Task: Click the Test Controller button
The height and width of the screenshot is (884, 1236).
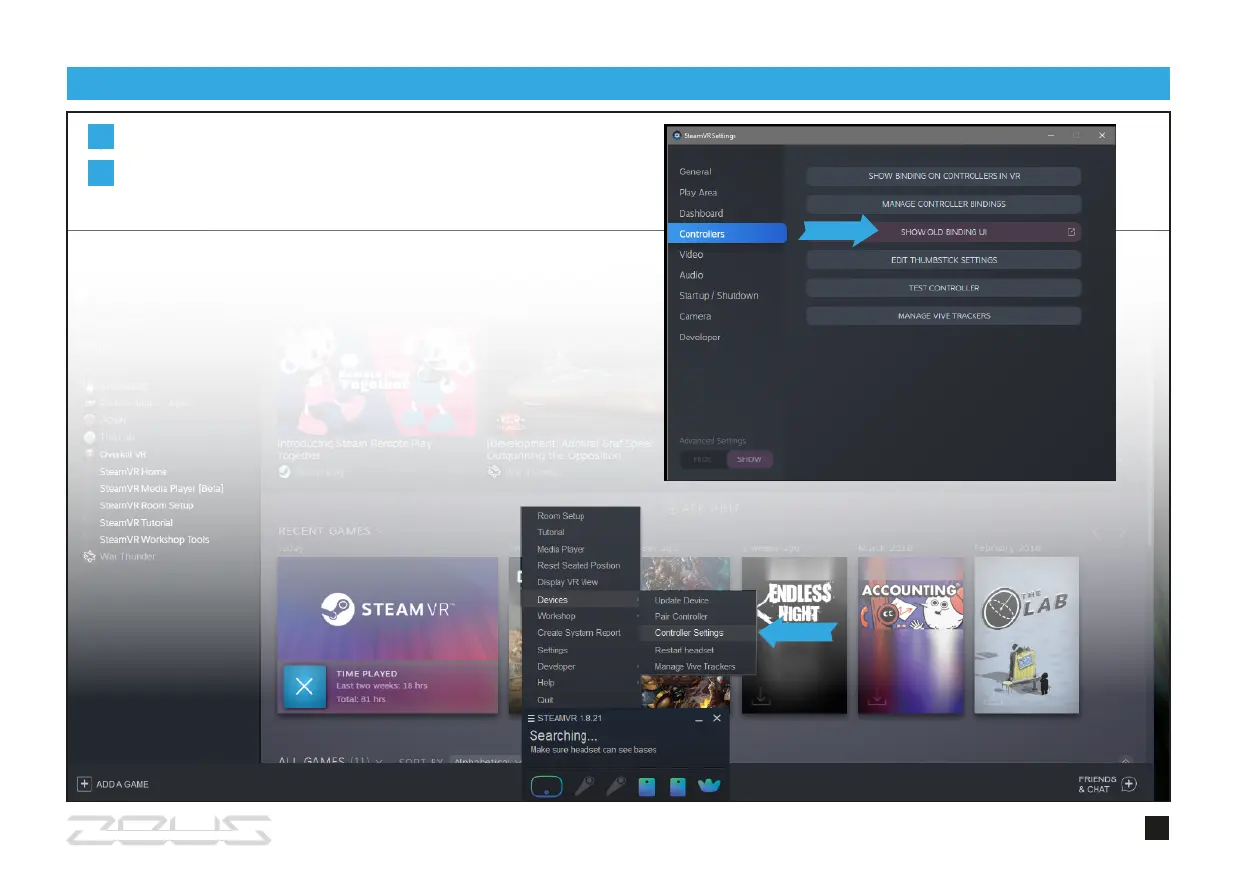Action: tap(943, 288)
